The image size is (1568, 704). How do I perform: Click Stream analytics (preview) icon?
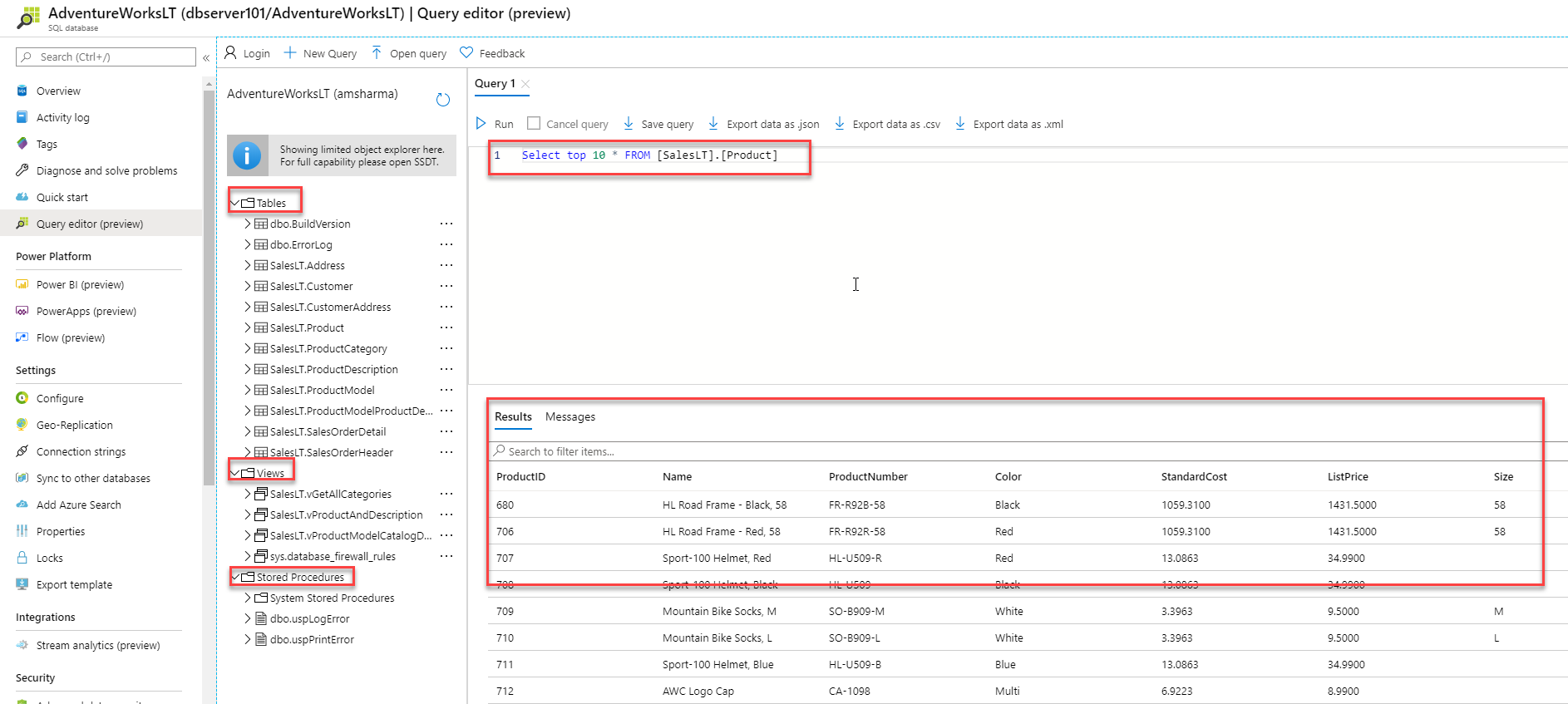[22, 645]
